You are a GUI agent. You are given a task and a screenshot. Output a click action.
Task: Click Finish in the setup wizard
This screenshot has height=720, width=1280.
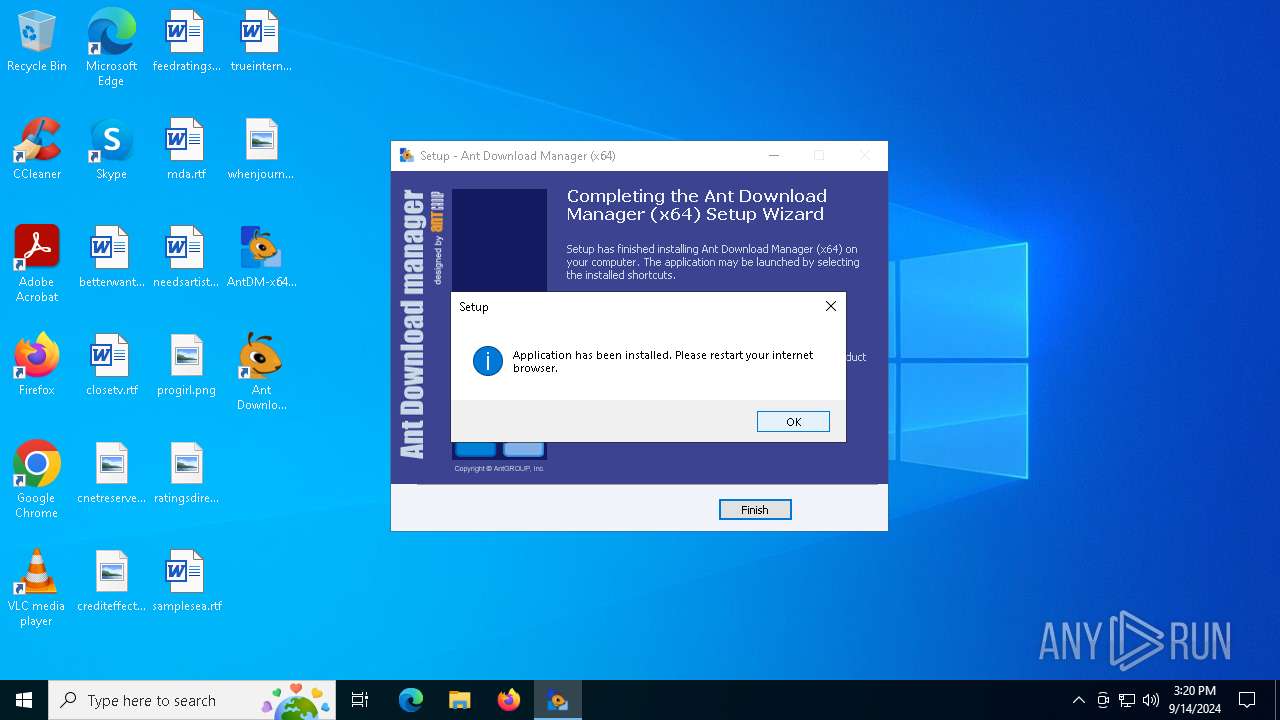point(755,510)
